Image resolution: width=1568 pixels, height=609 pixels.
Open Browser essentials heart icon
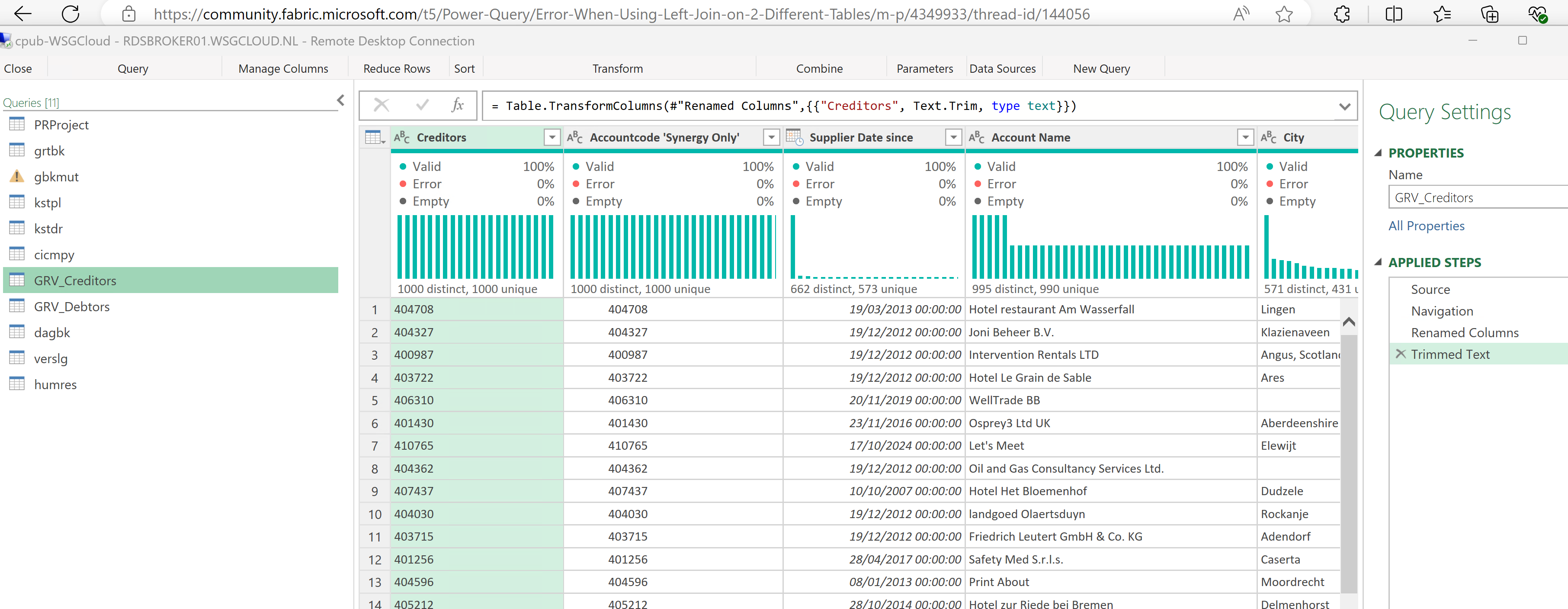pos(1538,13)
